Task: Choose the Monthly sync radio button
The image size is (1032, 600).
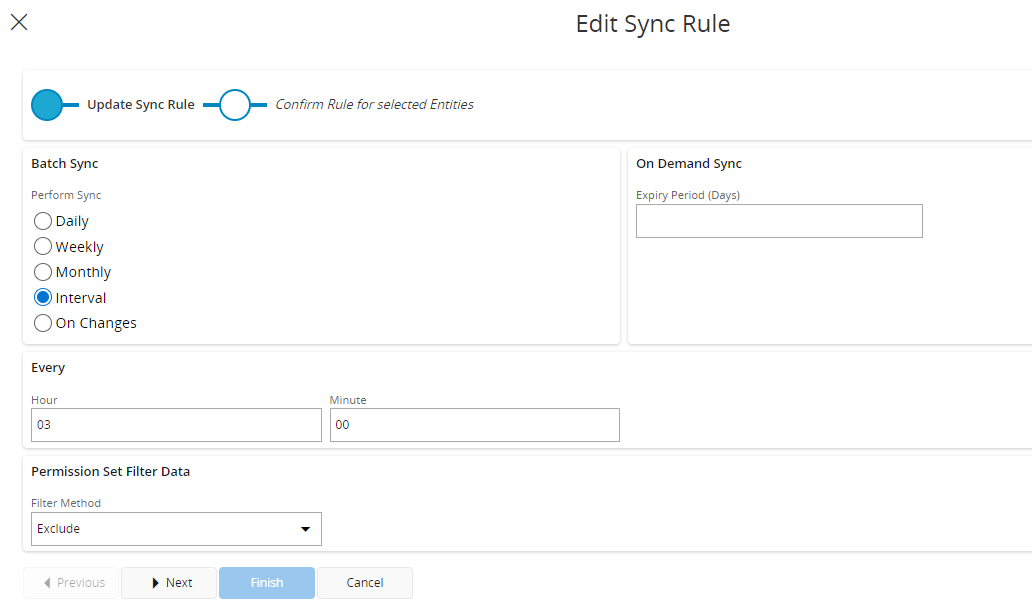Action: click(43, 272)
